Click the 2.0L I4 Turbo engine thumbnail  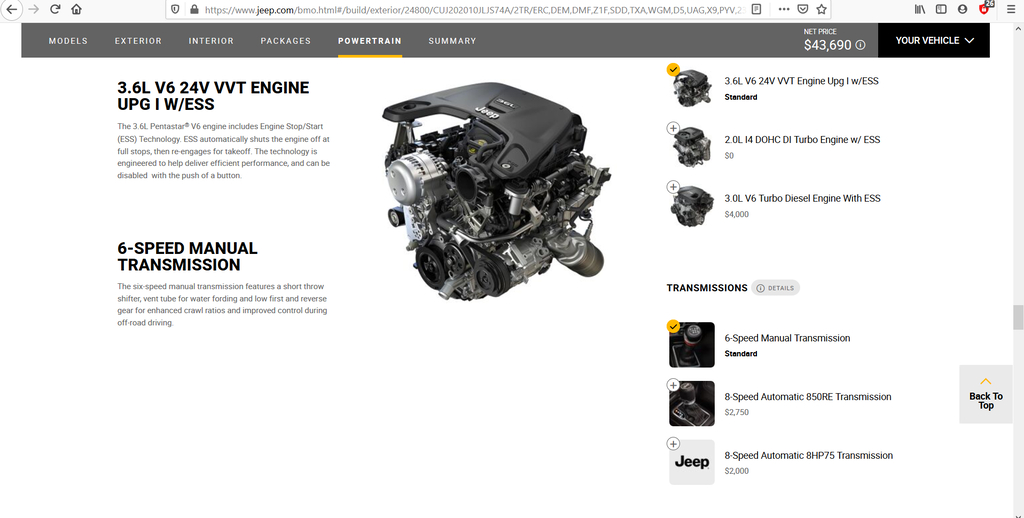[x=692, y=148]
